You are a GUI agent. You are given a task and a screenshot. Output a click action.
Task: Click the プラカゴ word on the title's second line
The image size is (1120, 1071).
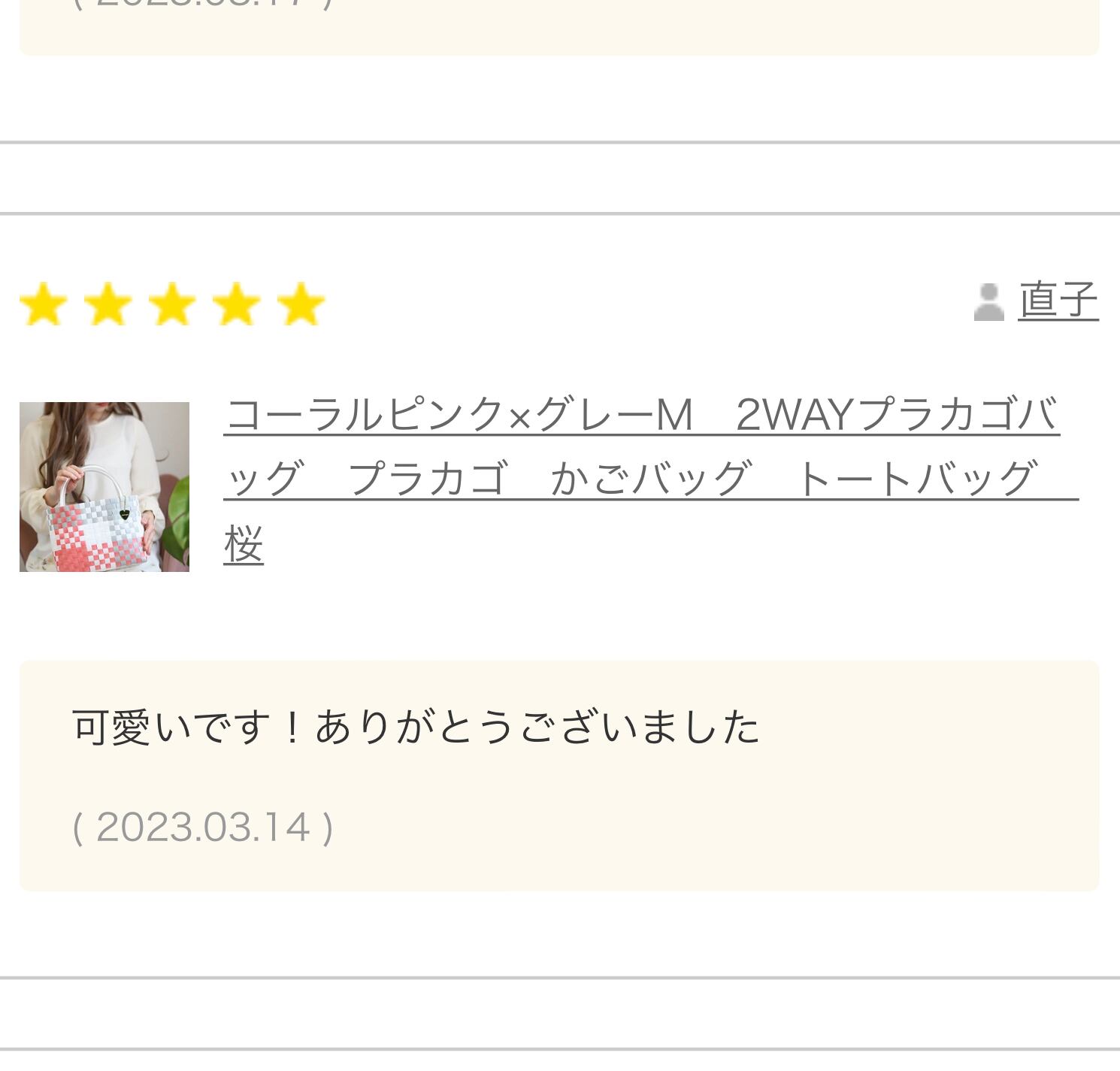point(428,479)
